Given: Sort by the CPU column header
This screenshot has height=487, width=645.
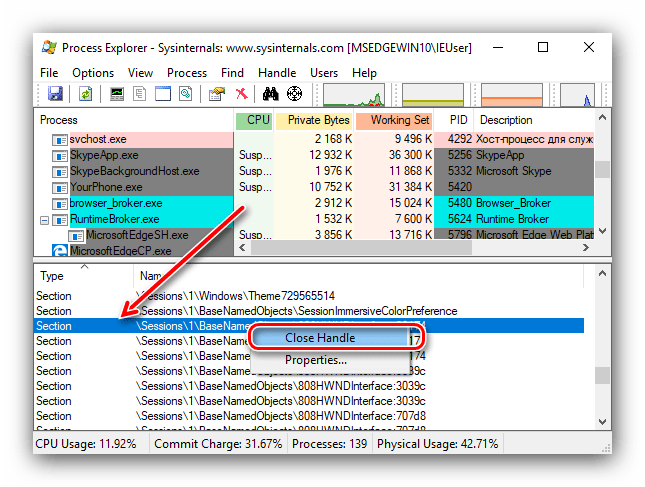Looking at the screenshot, I should coord(254,120).
